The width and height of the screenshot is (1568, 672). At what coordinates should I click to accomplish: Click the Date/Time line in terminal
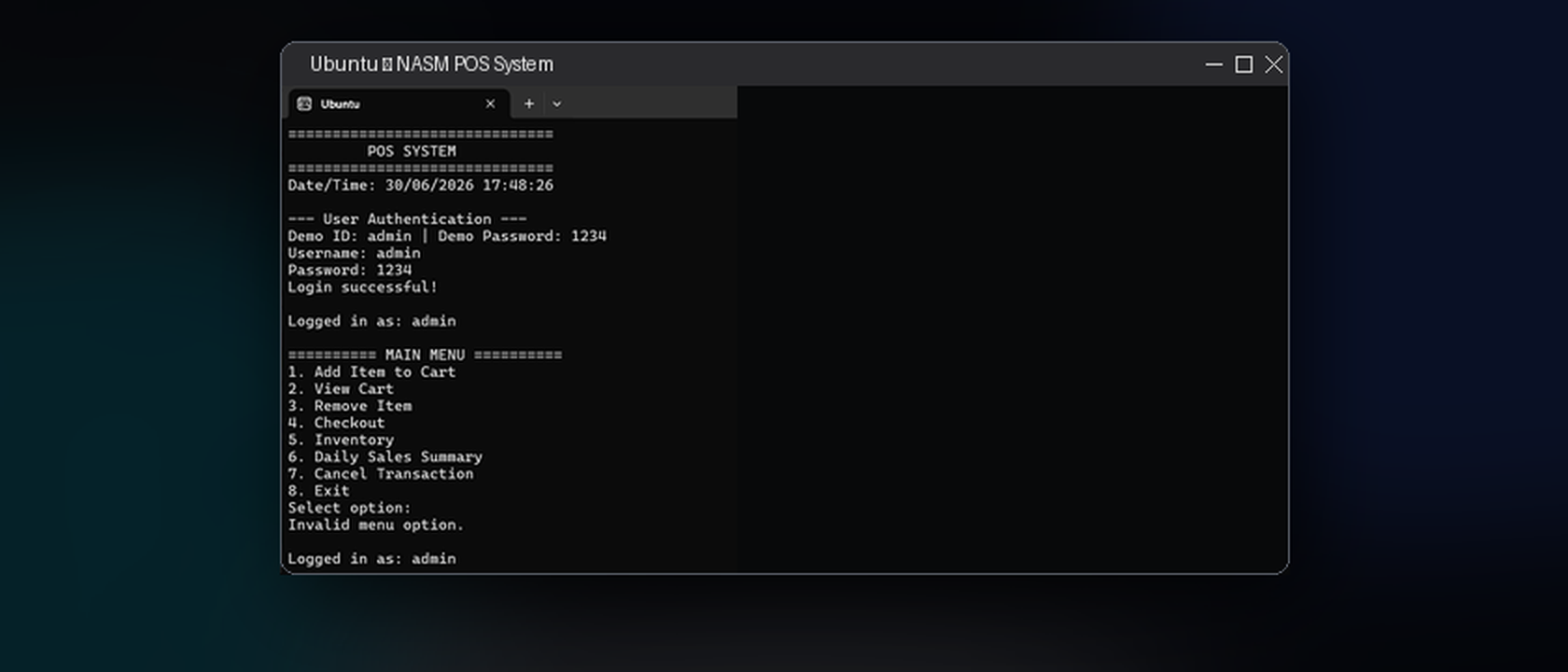(x=420, y=185)
